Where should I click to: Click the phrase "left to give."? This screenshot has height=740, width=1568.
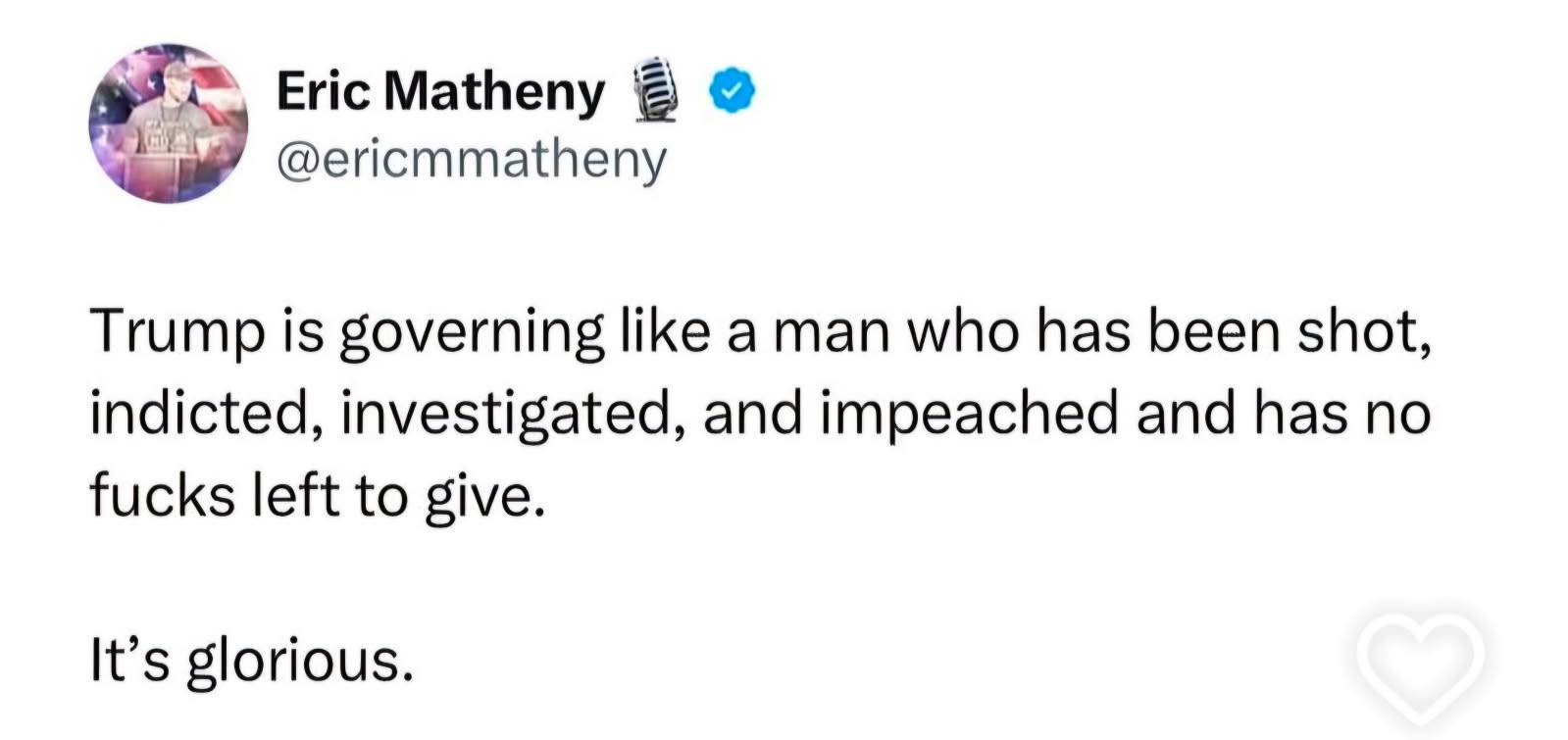click(398, 496)
